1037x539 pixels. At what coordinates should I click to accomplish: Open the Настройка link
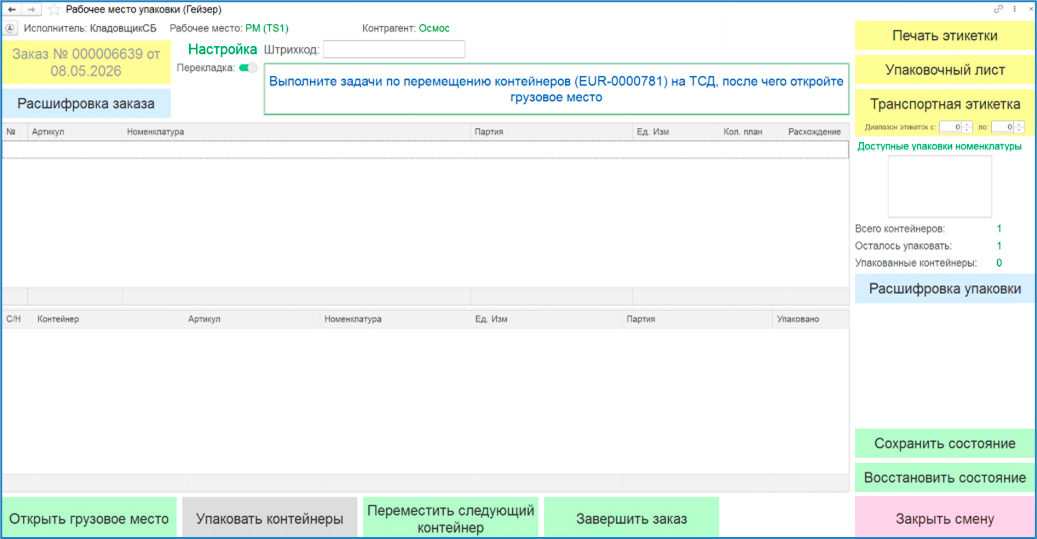222,50
